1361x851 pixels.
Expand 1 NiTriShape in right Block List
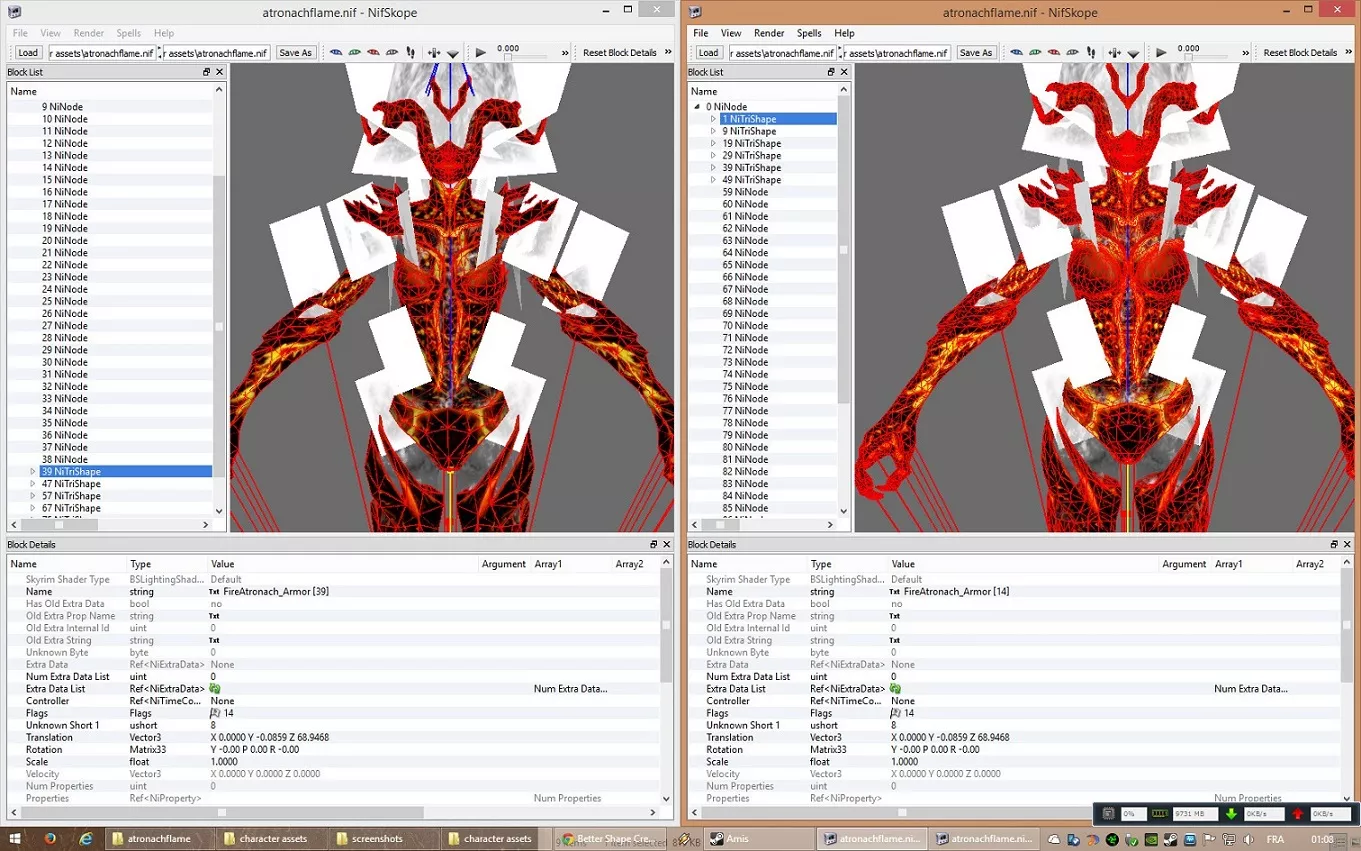coord(713,119)
